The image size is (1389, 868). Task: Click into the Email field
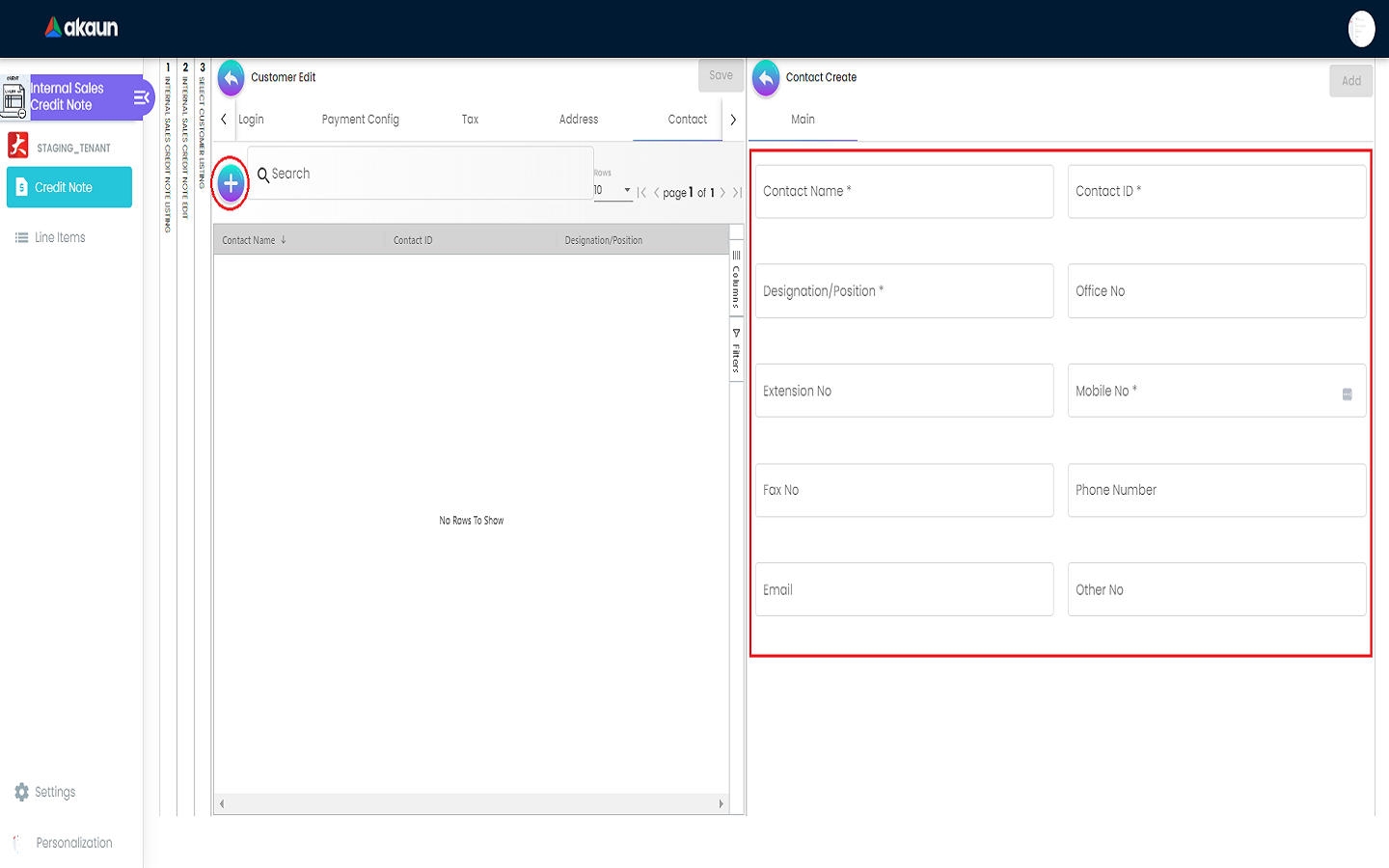point(904,590)
